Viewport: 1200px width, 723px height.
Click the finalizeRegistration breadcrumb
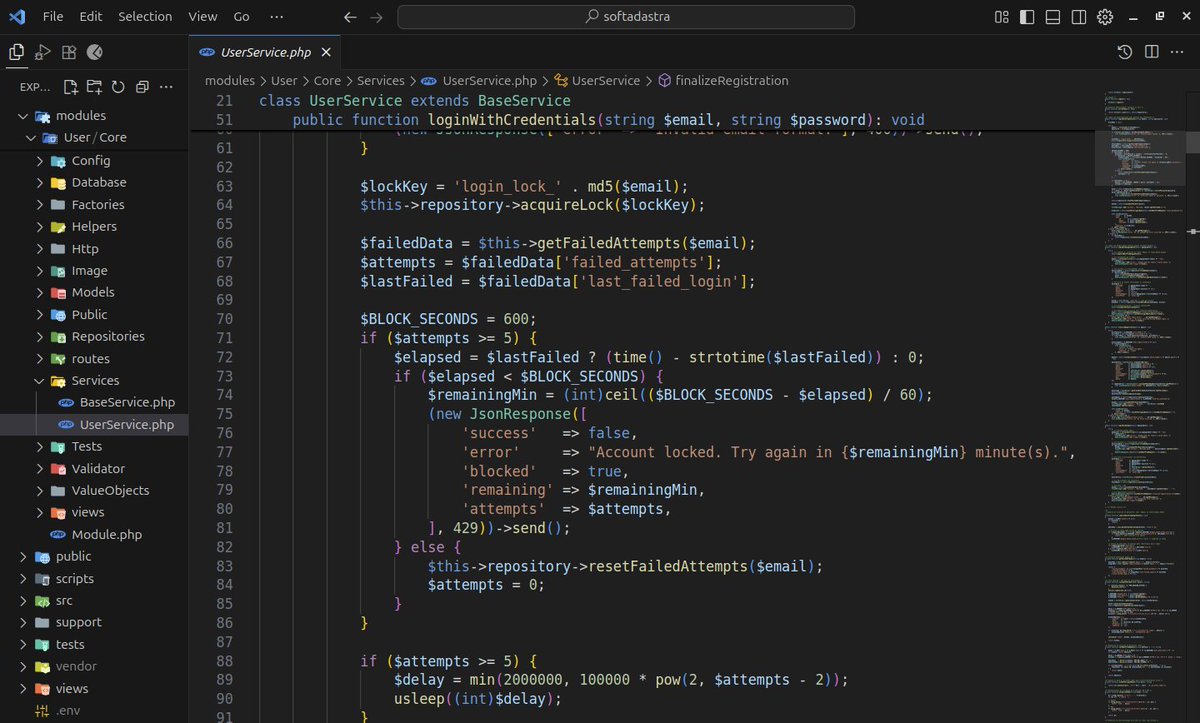pos(732,81)
